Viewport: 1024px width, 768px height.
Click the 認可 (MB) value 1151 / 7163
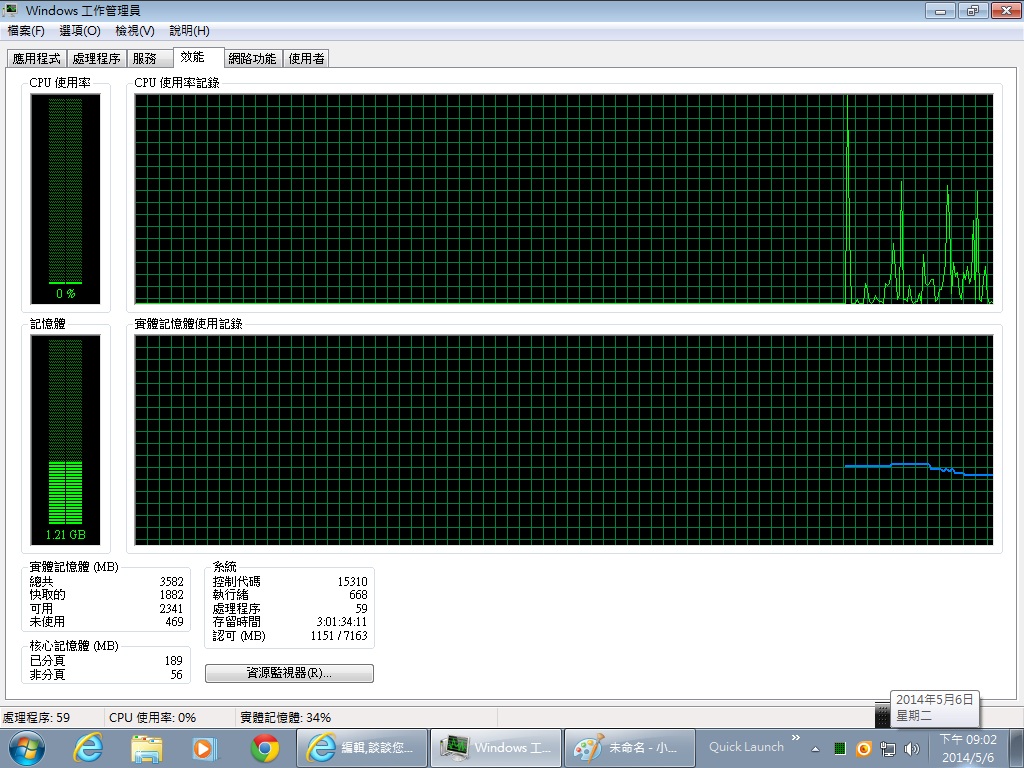(x=339, y=635)
